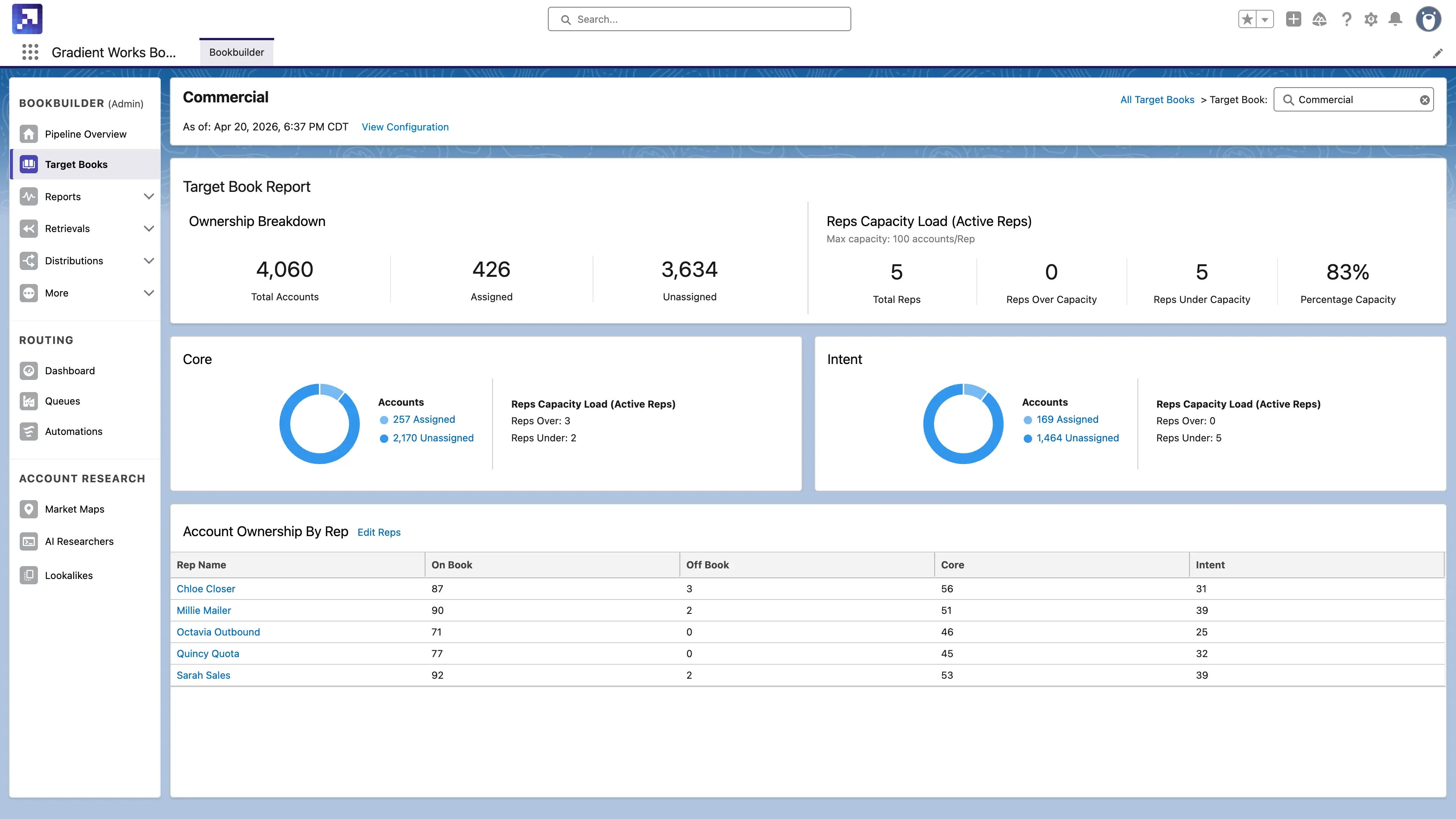This screenshot has width=1456, height=819.
Task: Switch to the Bookbuilder tab
Action: [x=236, y=52]
